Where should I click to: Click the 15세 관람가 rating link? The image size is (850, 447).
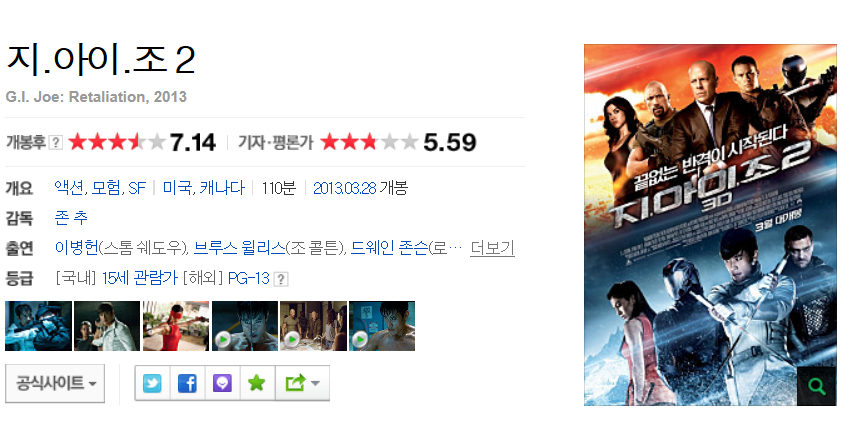140,278
